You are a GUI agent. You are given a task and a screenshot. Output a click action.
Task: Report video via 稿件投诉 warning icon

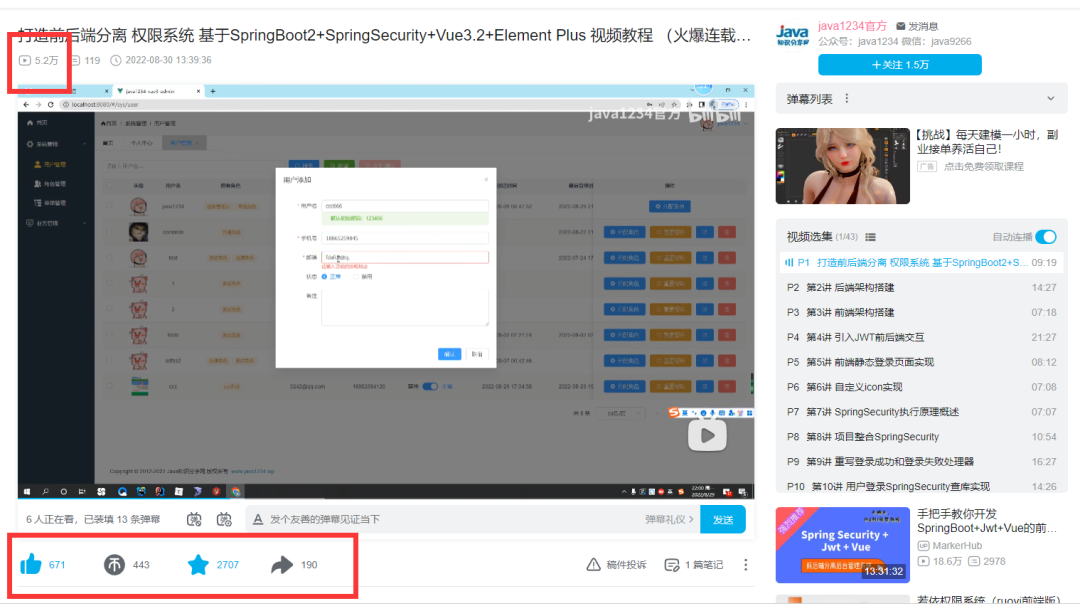[x=593, y=565]
